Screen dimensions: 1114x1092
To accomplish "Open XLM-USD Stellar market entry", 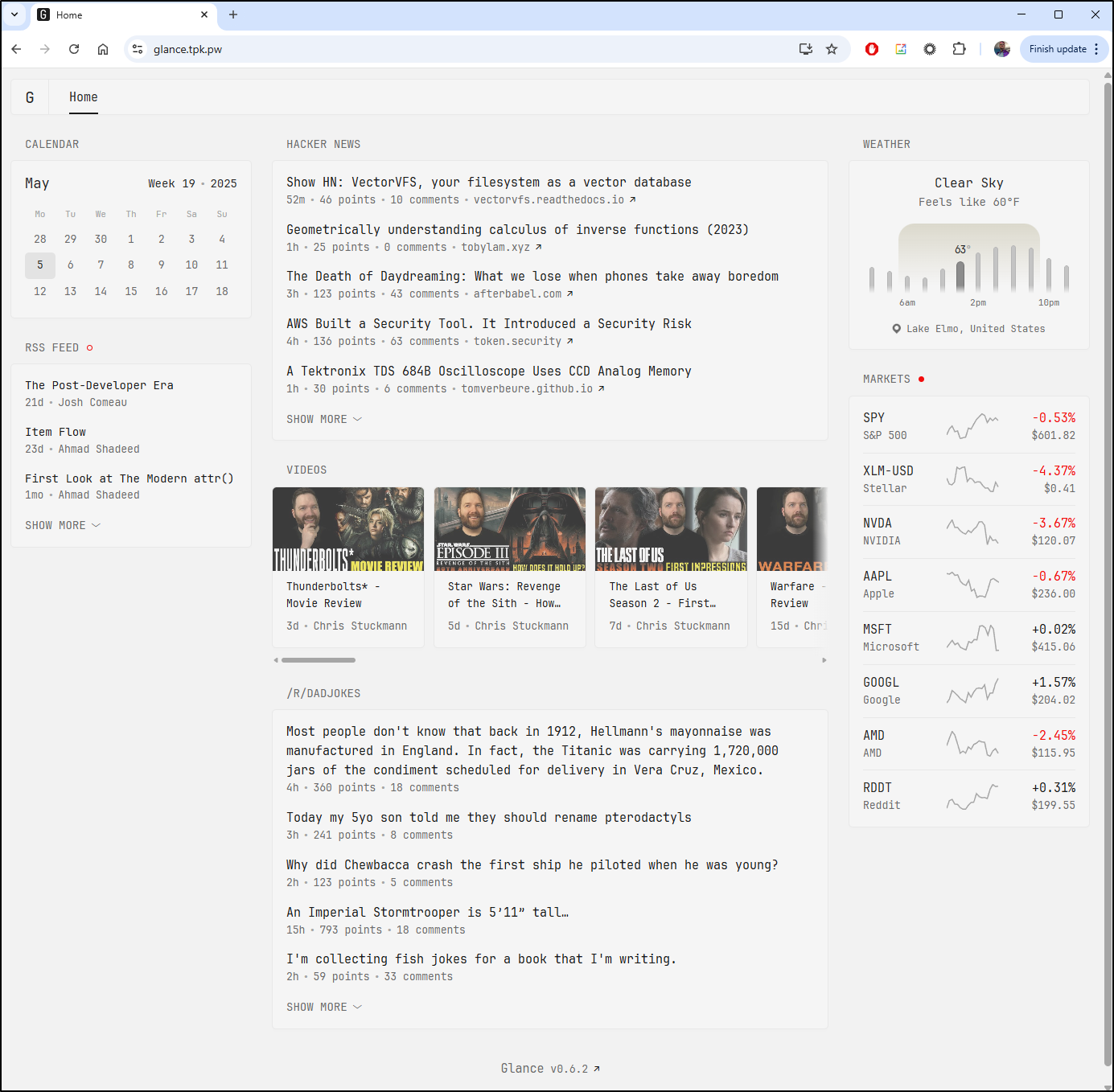I will (968, 479).
